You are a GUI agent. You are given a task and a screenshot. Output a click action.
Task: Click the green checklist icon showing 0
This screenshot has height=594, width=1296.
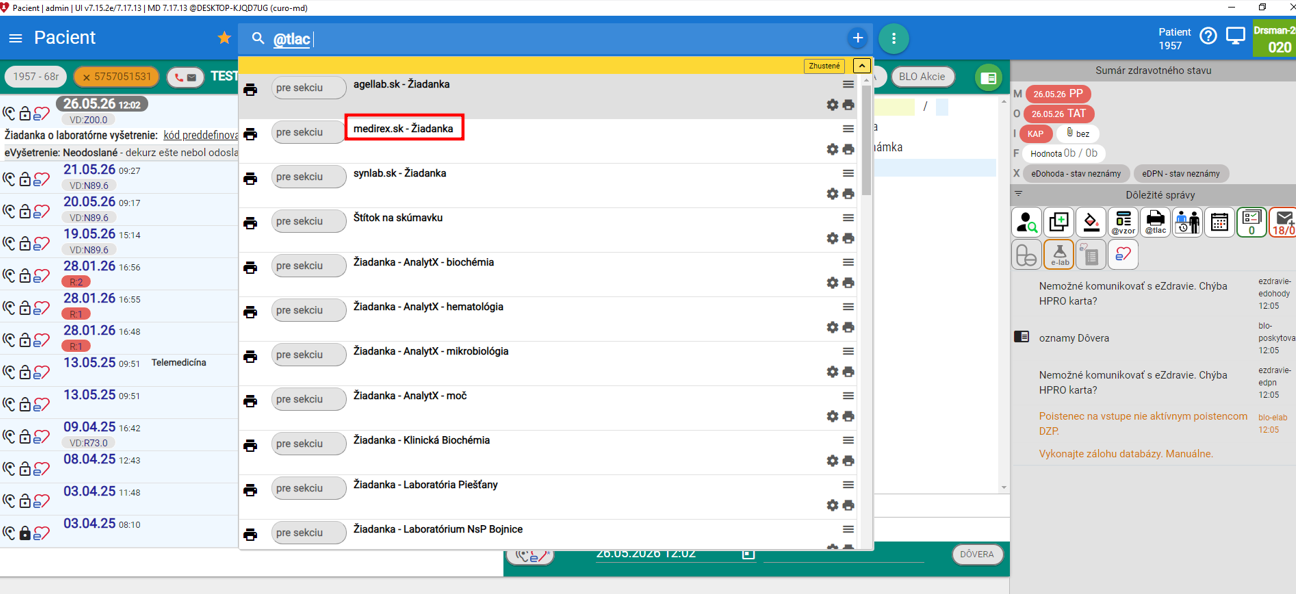pyautogui.click(x=1251, y=222)
